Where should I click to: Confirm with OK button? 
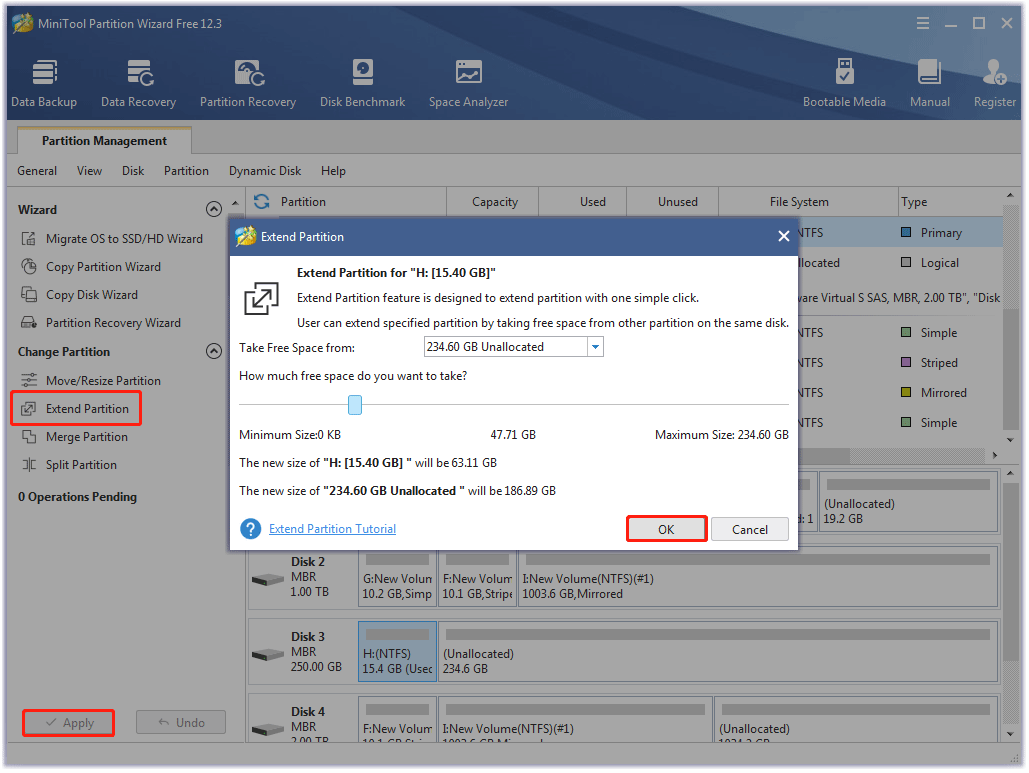[x=666, y=530]
